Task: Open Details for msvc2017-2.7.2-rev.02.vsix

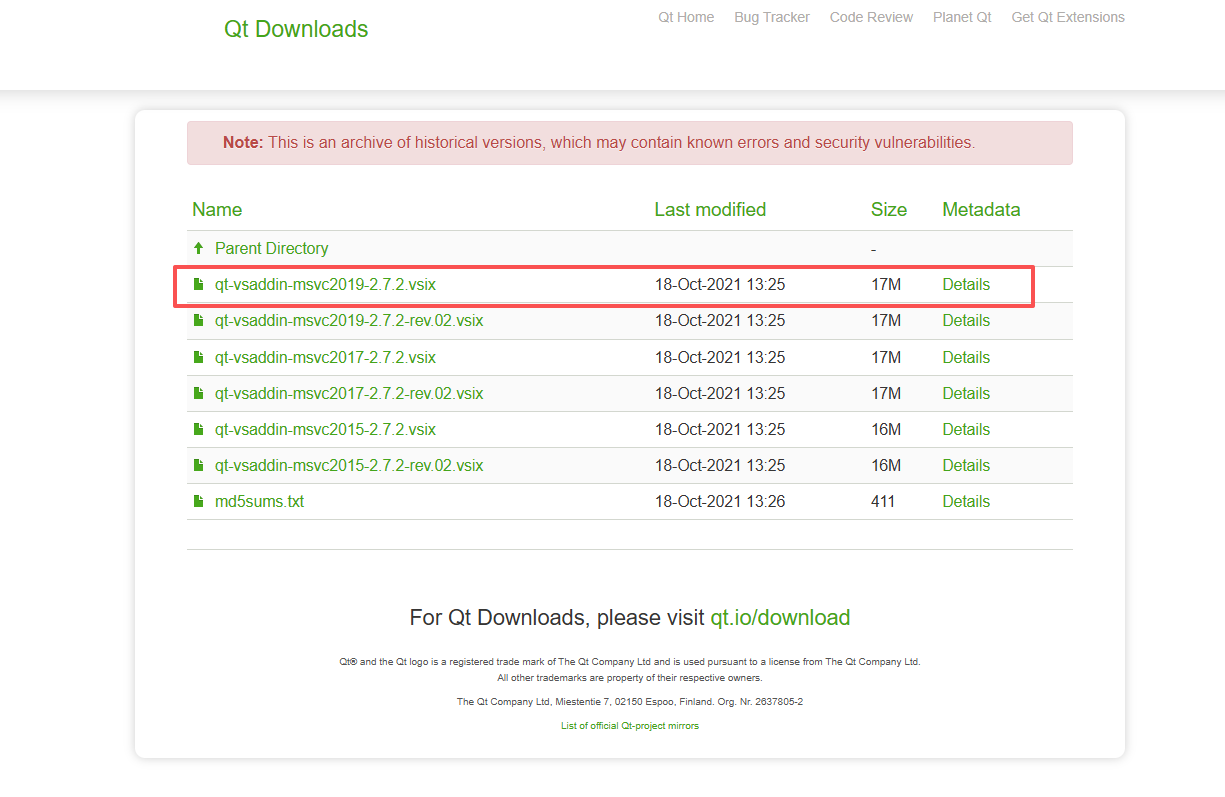Action: coord(966,393)
